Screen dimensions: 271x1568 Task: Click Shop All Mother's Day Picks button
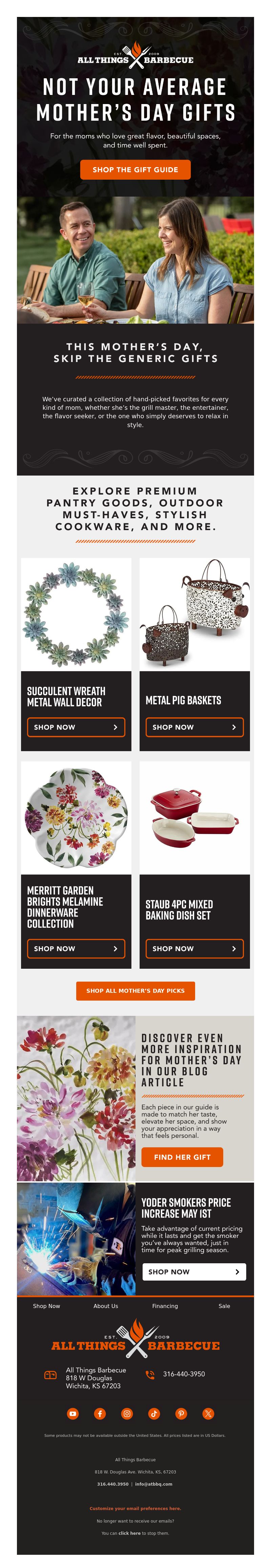click(135, 991)
